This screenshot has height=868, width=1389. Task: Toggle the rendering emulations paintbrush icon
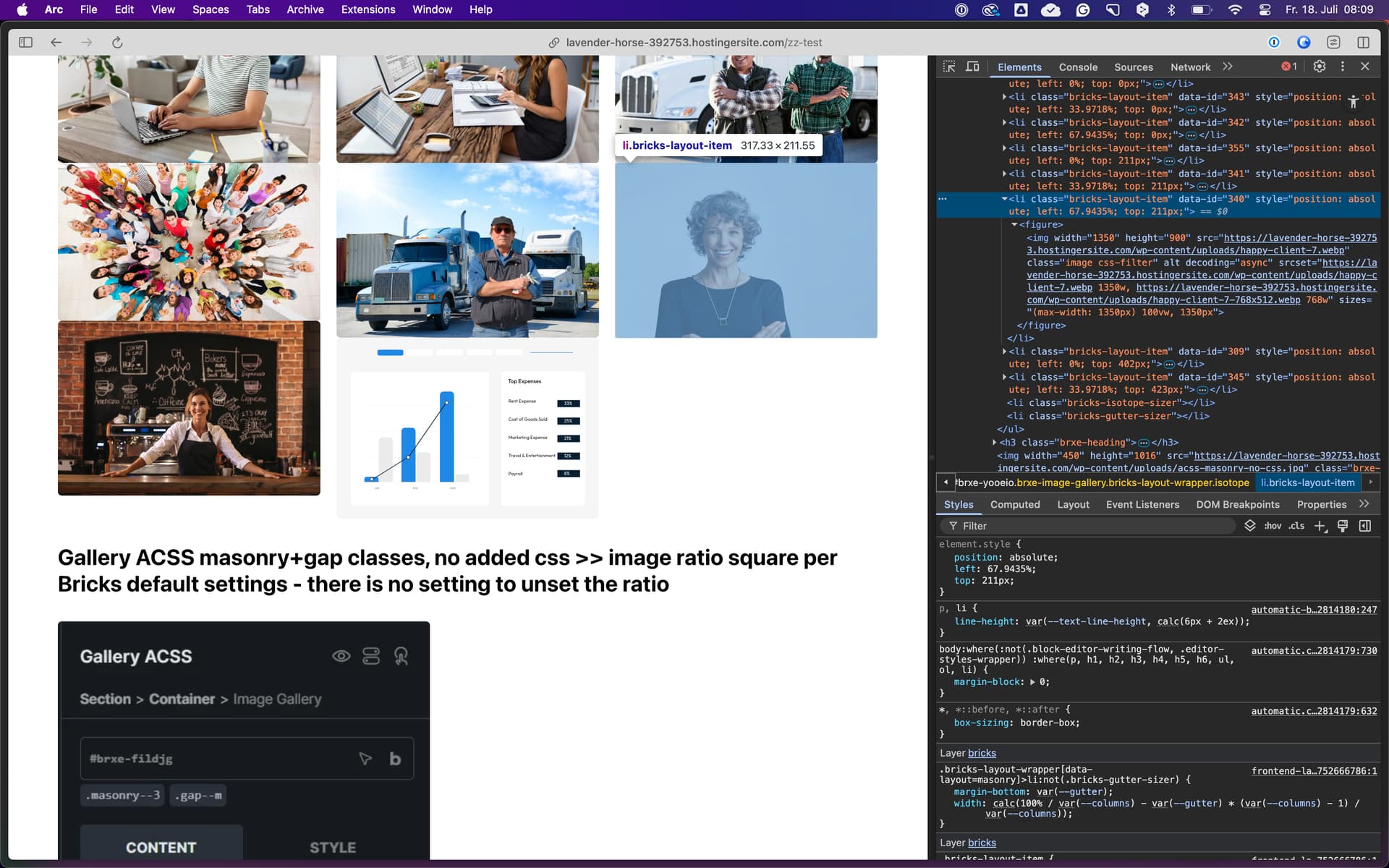click(1343, 526)
